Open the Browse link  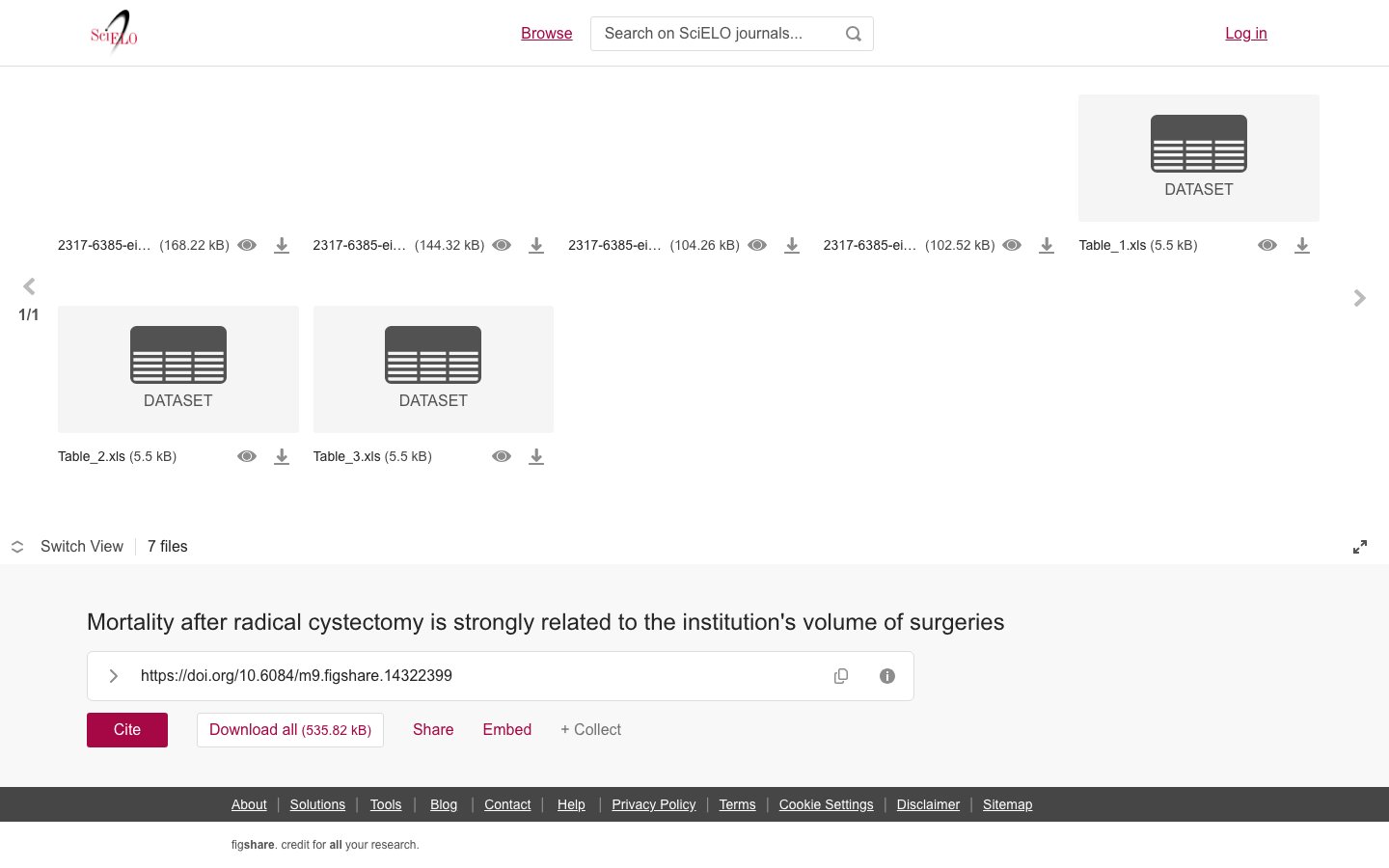(547, 34)
